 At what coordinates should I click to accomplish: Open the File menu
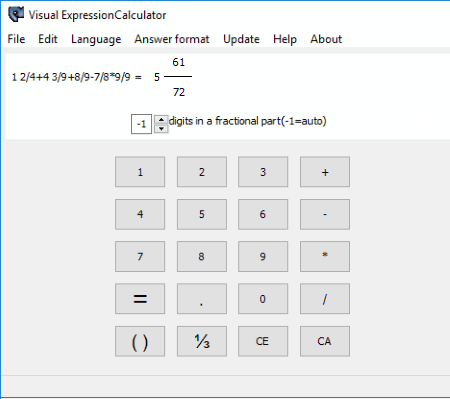(16, 39)
